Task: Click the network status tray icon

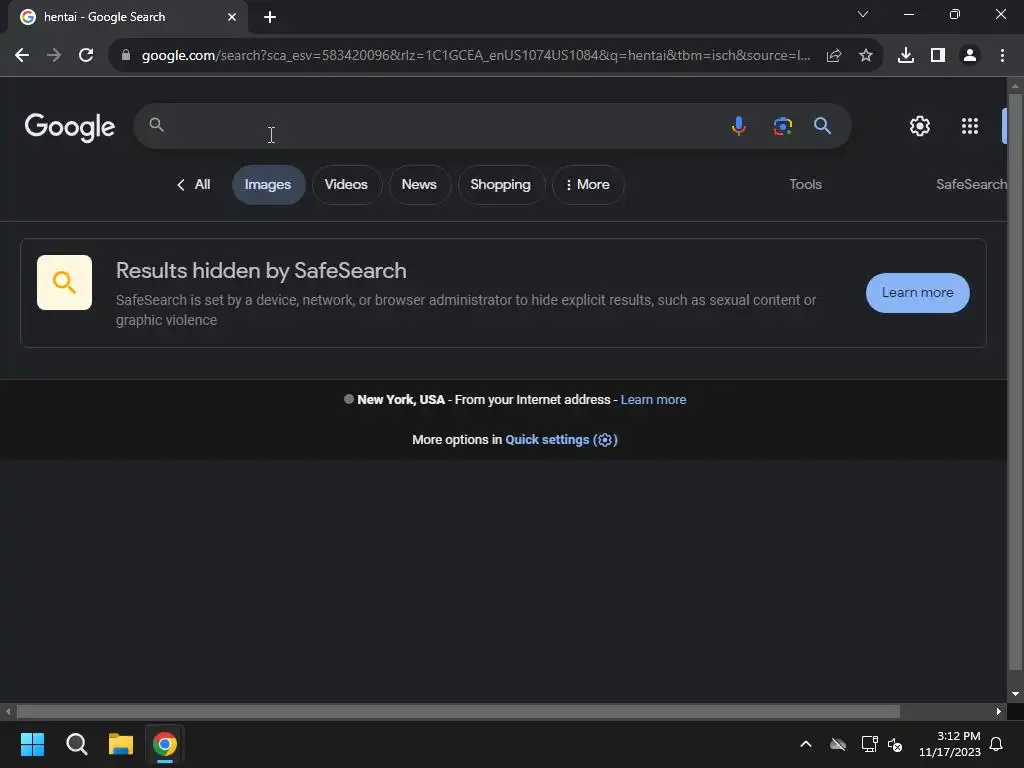Action: tap(869, 744)
